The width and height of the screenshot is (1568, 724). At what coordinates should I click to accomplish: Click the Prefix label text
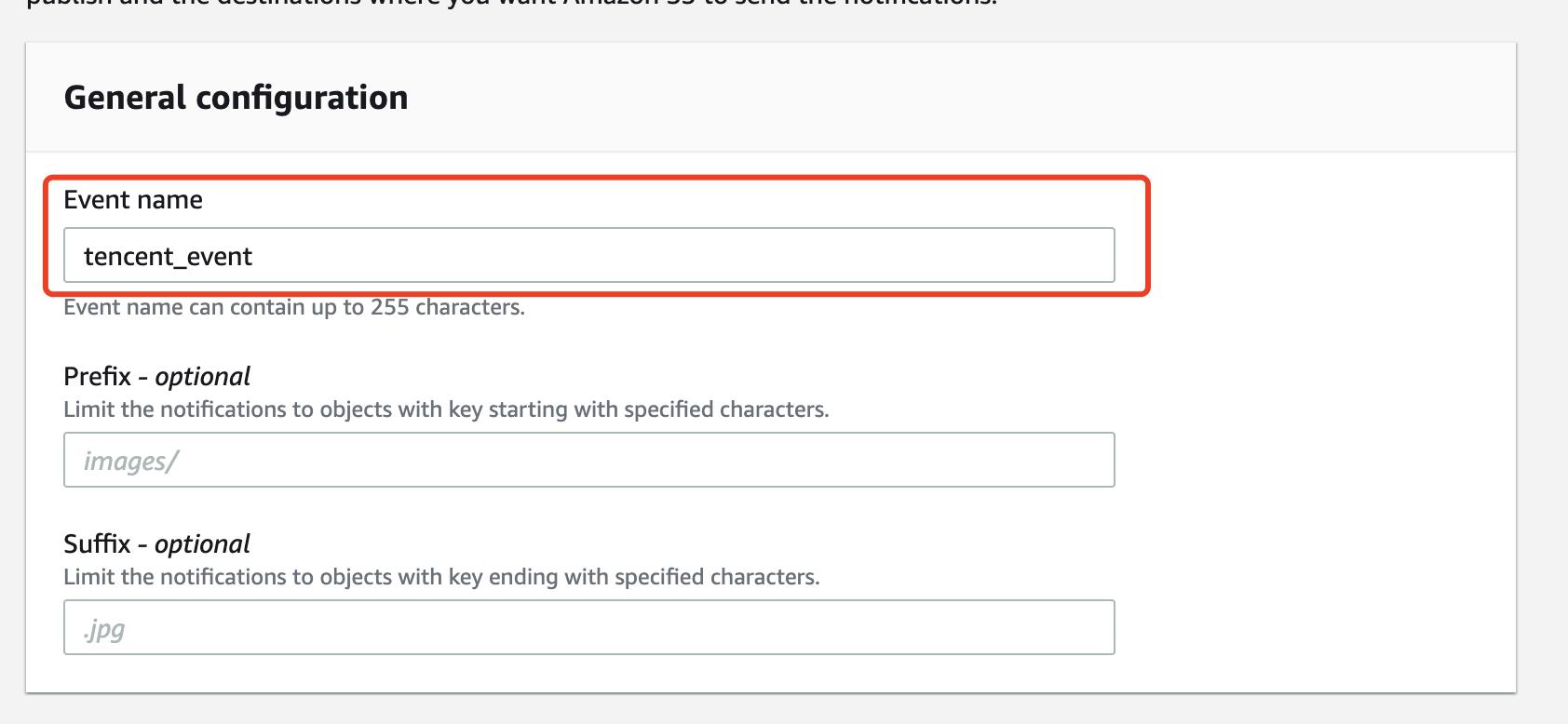[97, 376]
